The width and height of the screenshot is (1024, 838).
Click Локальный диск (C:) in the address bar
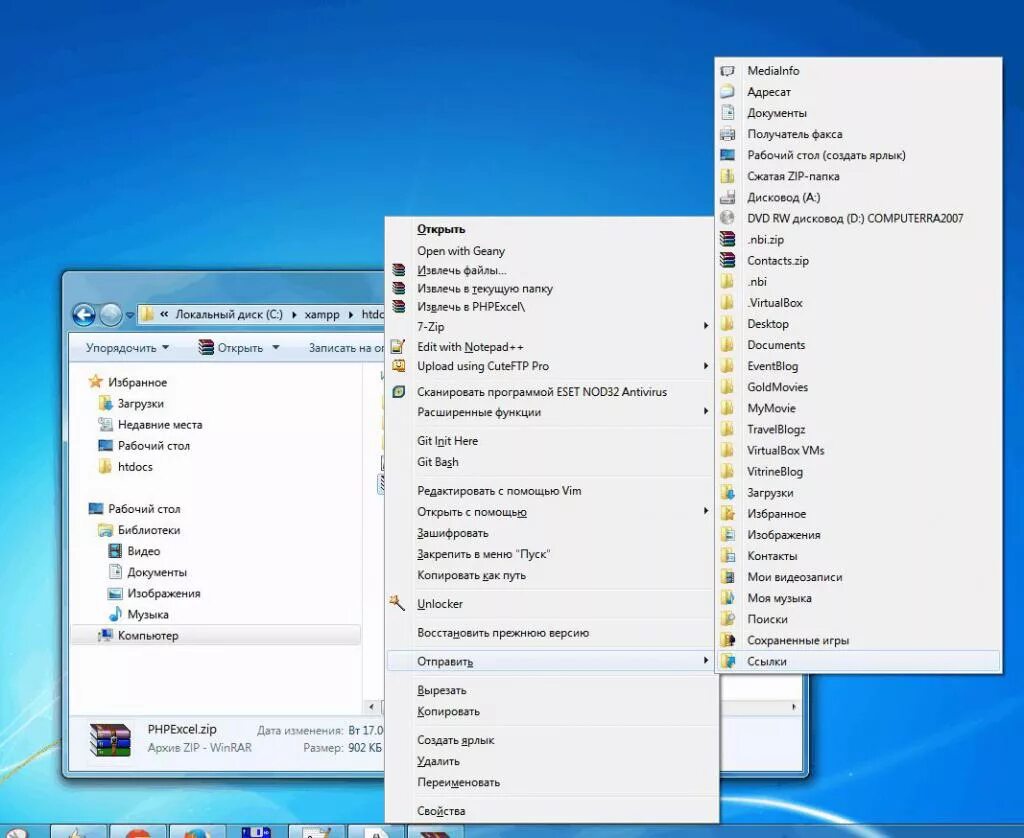point(229,314)
